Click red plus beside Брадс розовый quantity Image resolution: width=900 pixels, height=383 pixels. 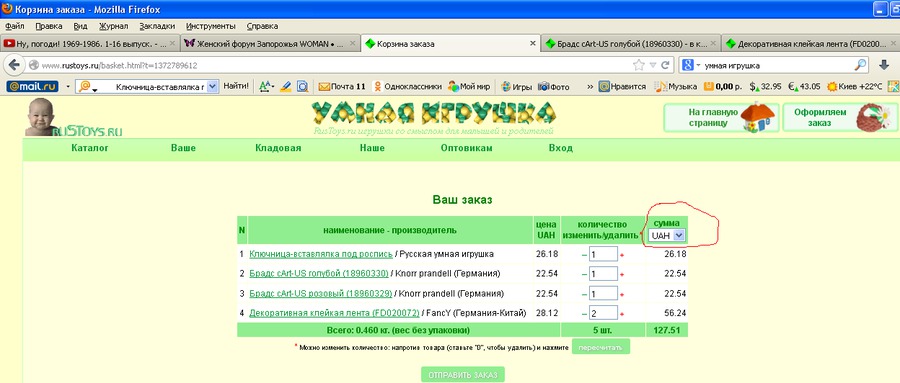[x=622, y=295]
